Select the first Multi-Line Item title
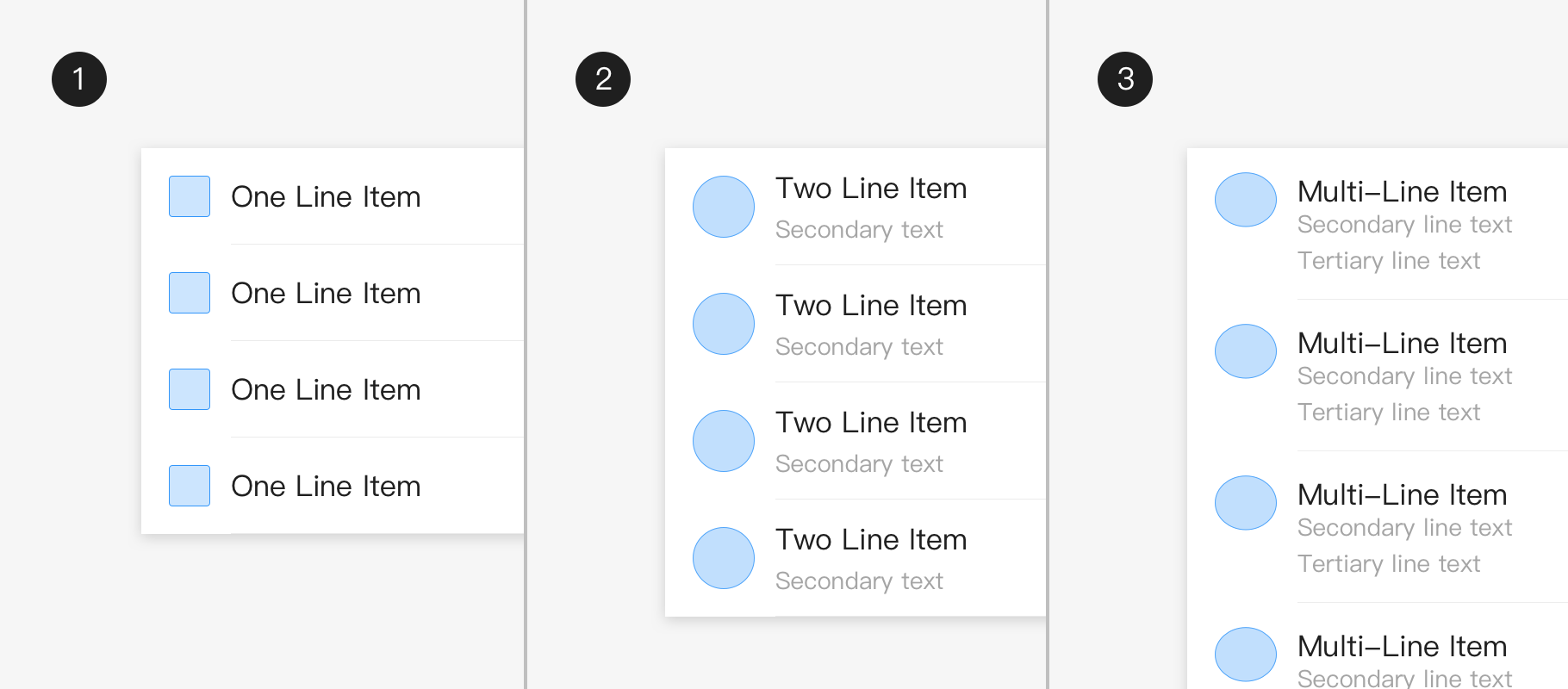Viewport: 1568px width, 689px height. pyautogui.click(x=1402, y=192)
